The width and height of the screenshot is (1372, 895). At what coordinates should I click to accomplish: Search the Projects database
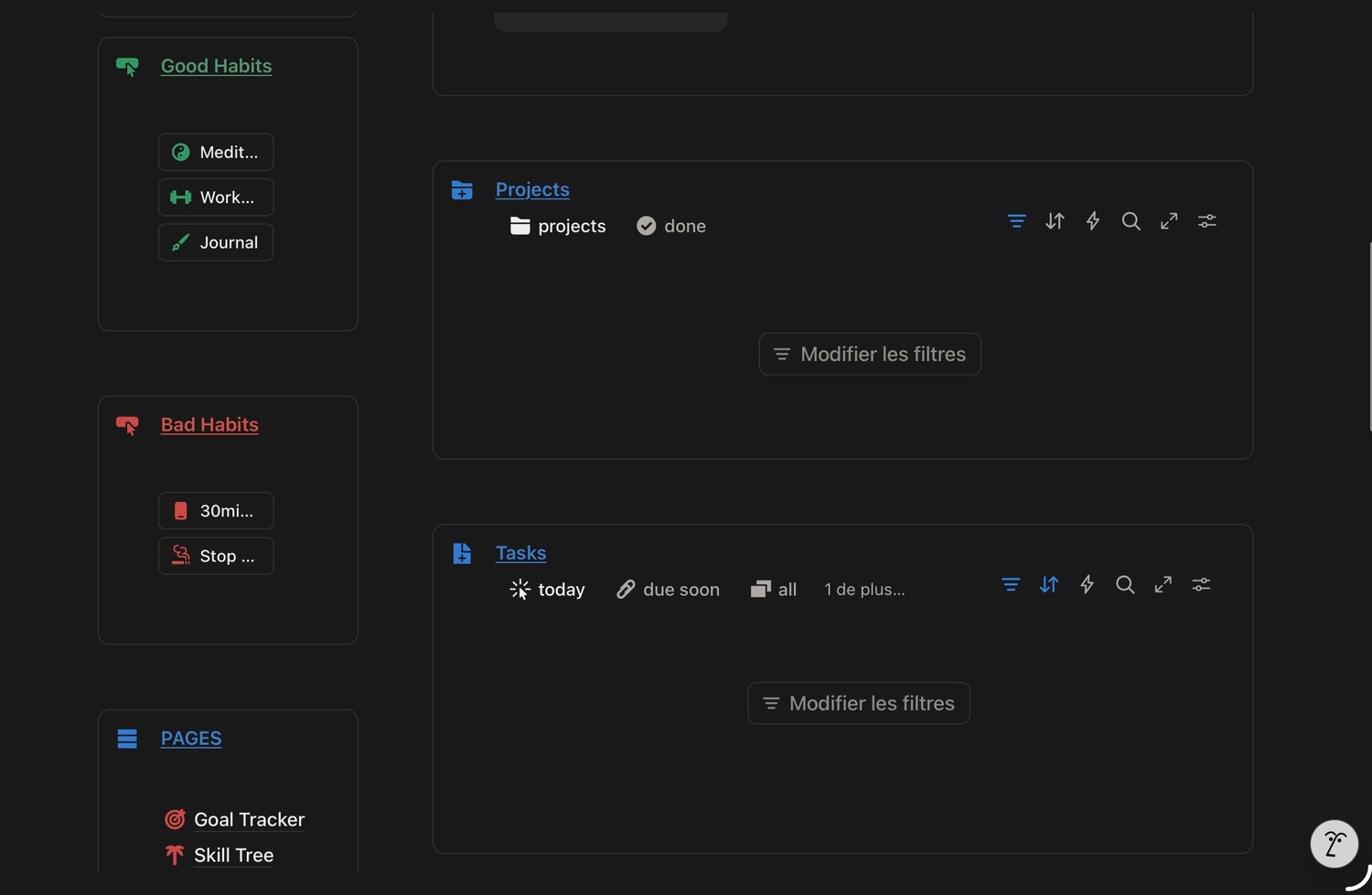click(1131, 221)
